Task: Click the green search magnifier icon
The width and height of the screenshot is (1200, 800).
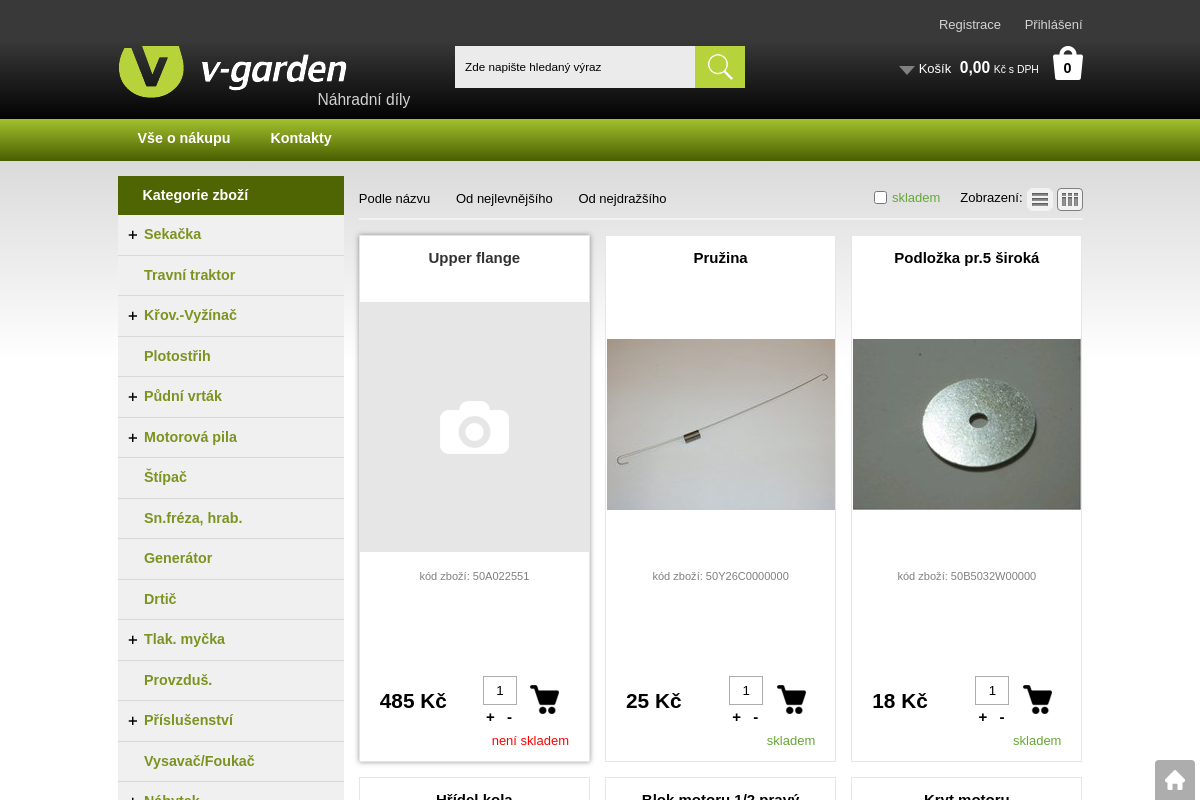Action: point(719,66)
